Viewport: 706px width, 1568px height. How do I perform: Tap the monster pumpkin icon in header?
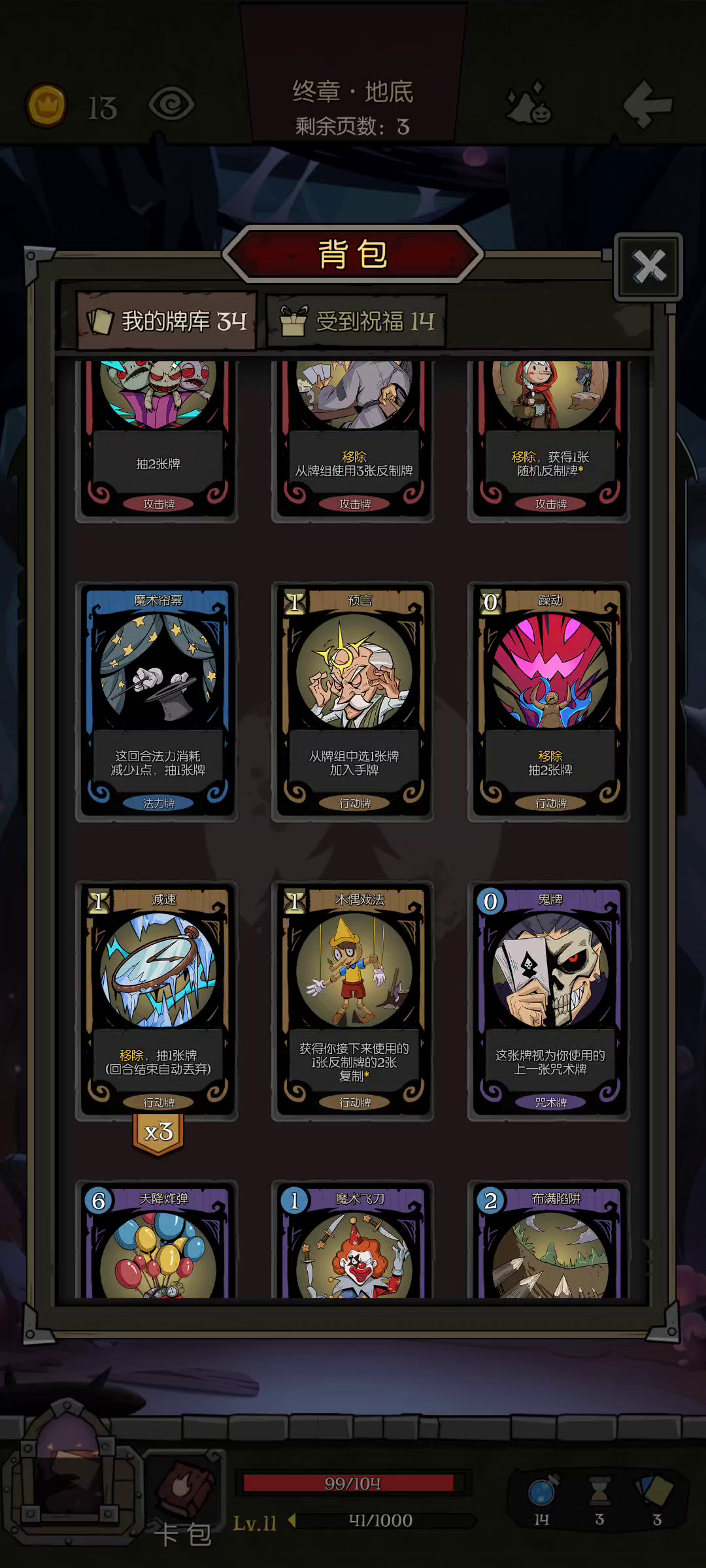(529, 104)
